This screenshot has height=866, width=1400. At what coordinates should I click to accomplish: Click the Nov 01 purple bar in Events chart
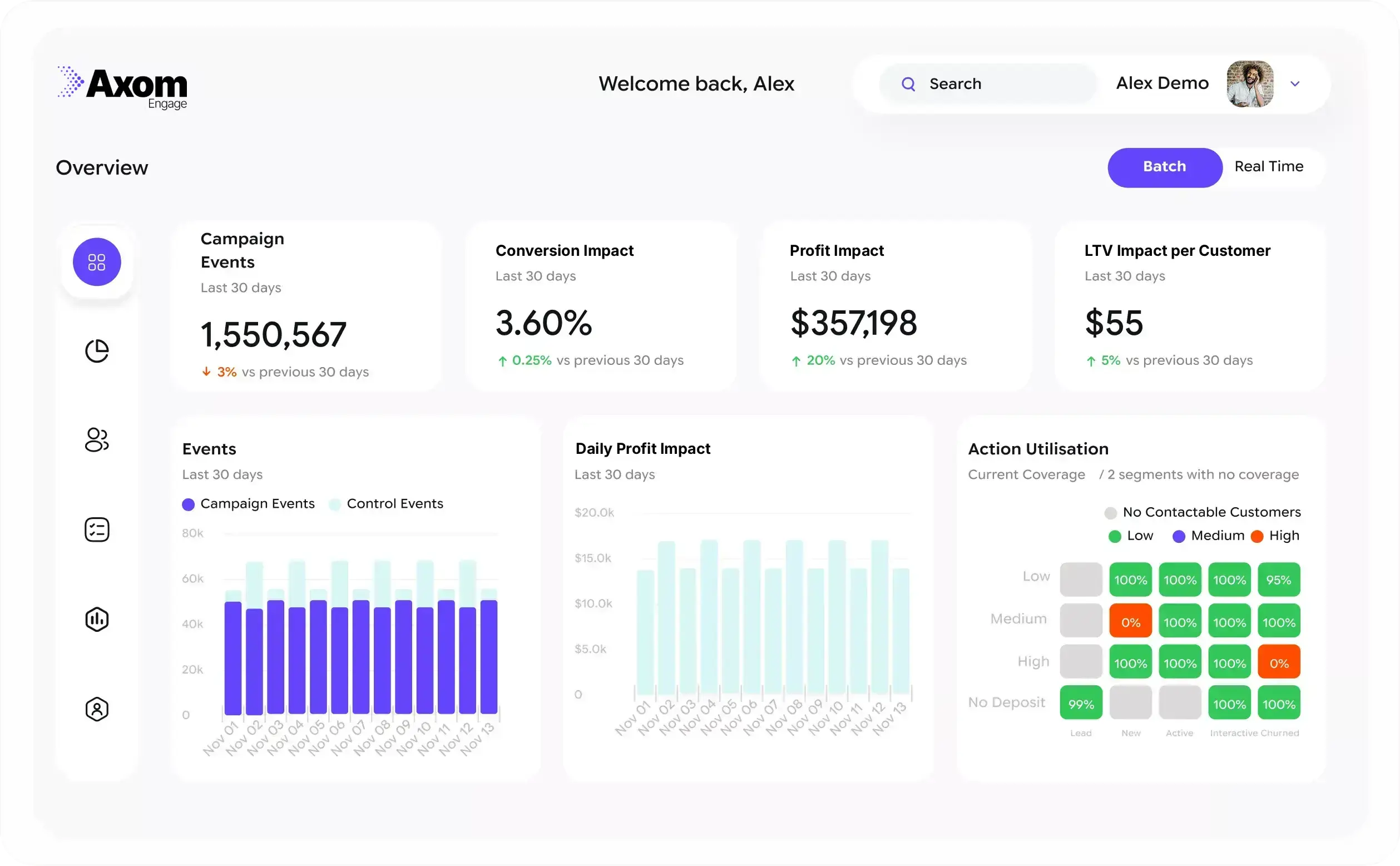click(232, 658)
